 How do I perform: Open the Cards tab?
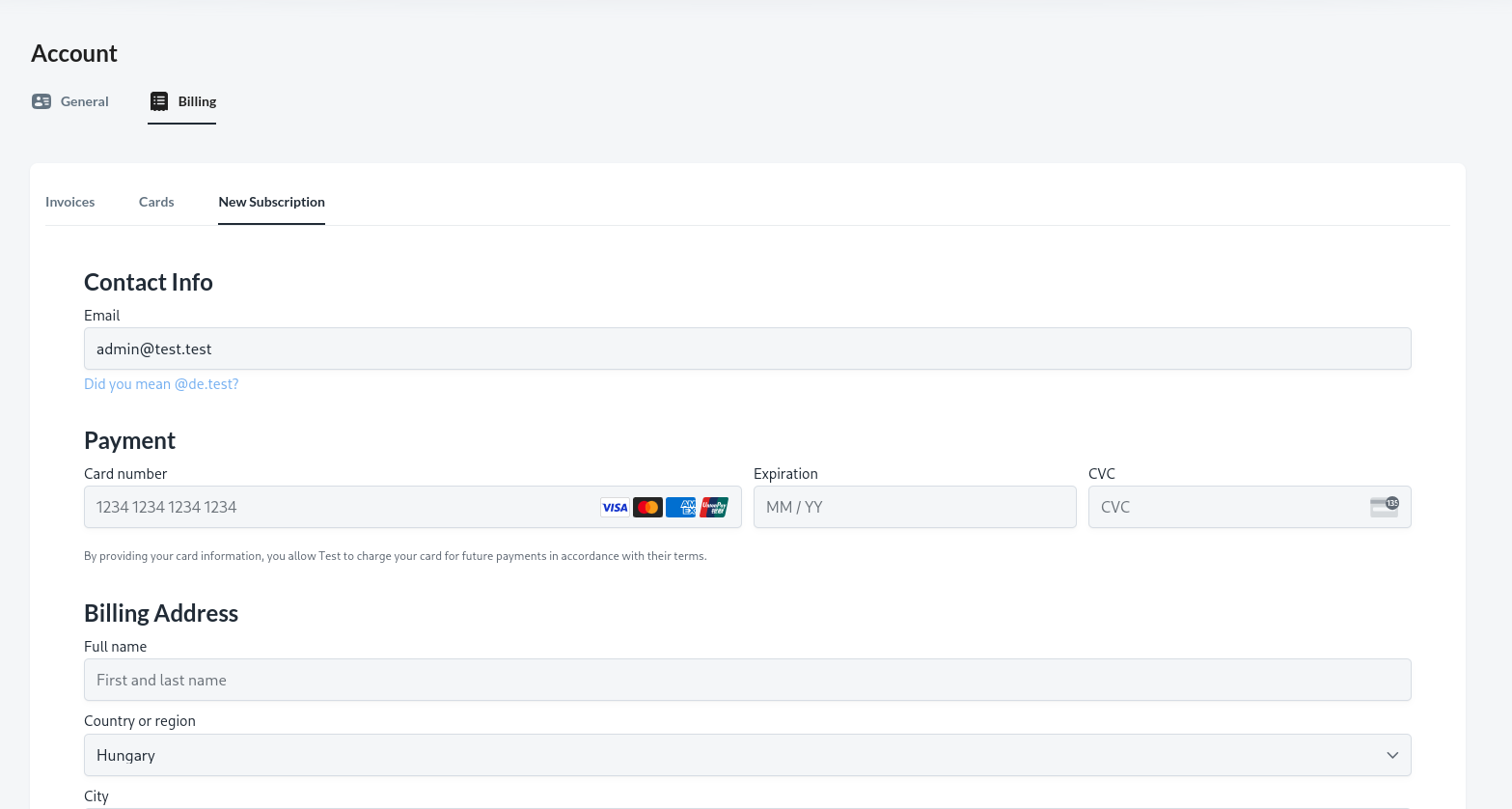click(156, 202)
